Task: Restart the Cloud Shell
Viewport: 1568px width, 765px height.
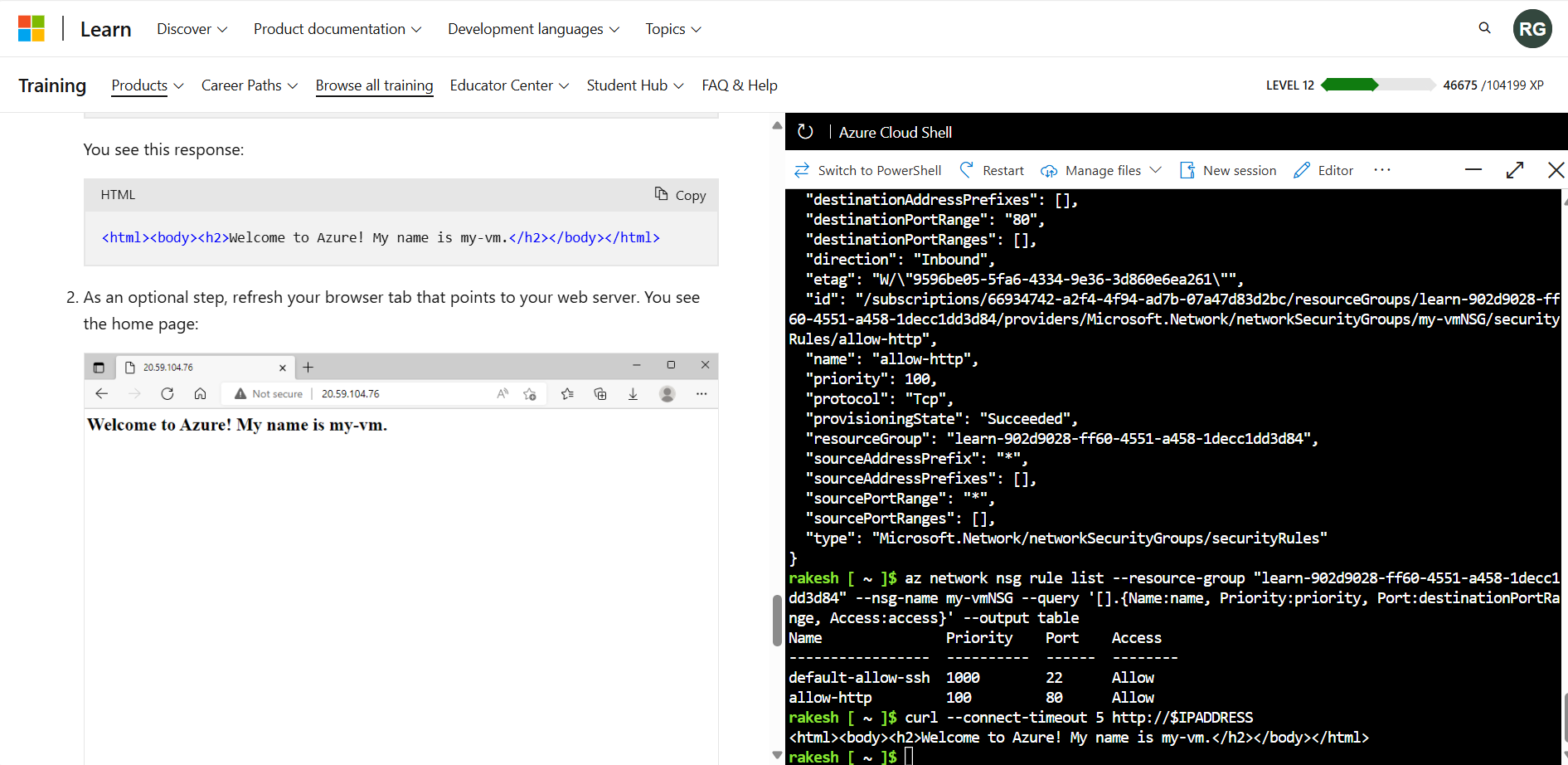Action: click(x=992, y=170)
